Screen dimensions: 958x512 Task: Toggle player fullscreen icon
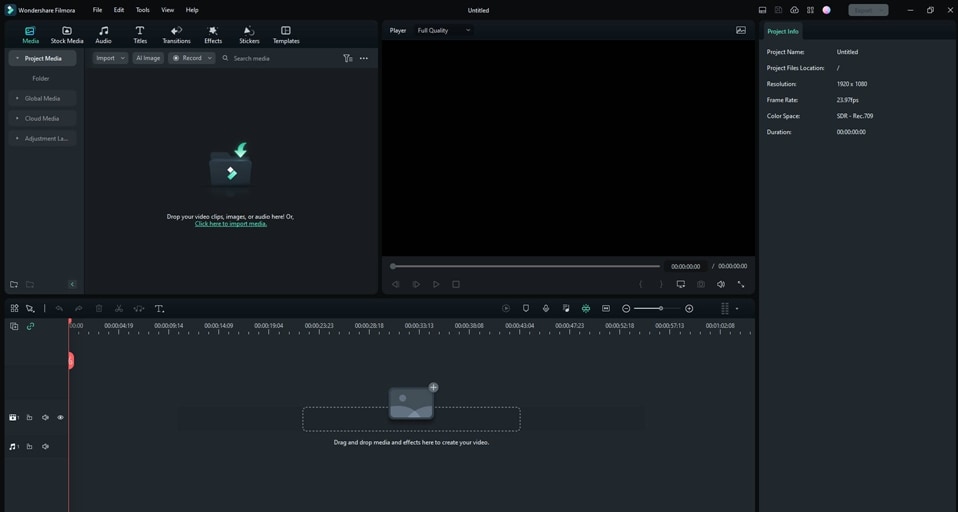pyautogui.click(x=740, y=284)
